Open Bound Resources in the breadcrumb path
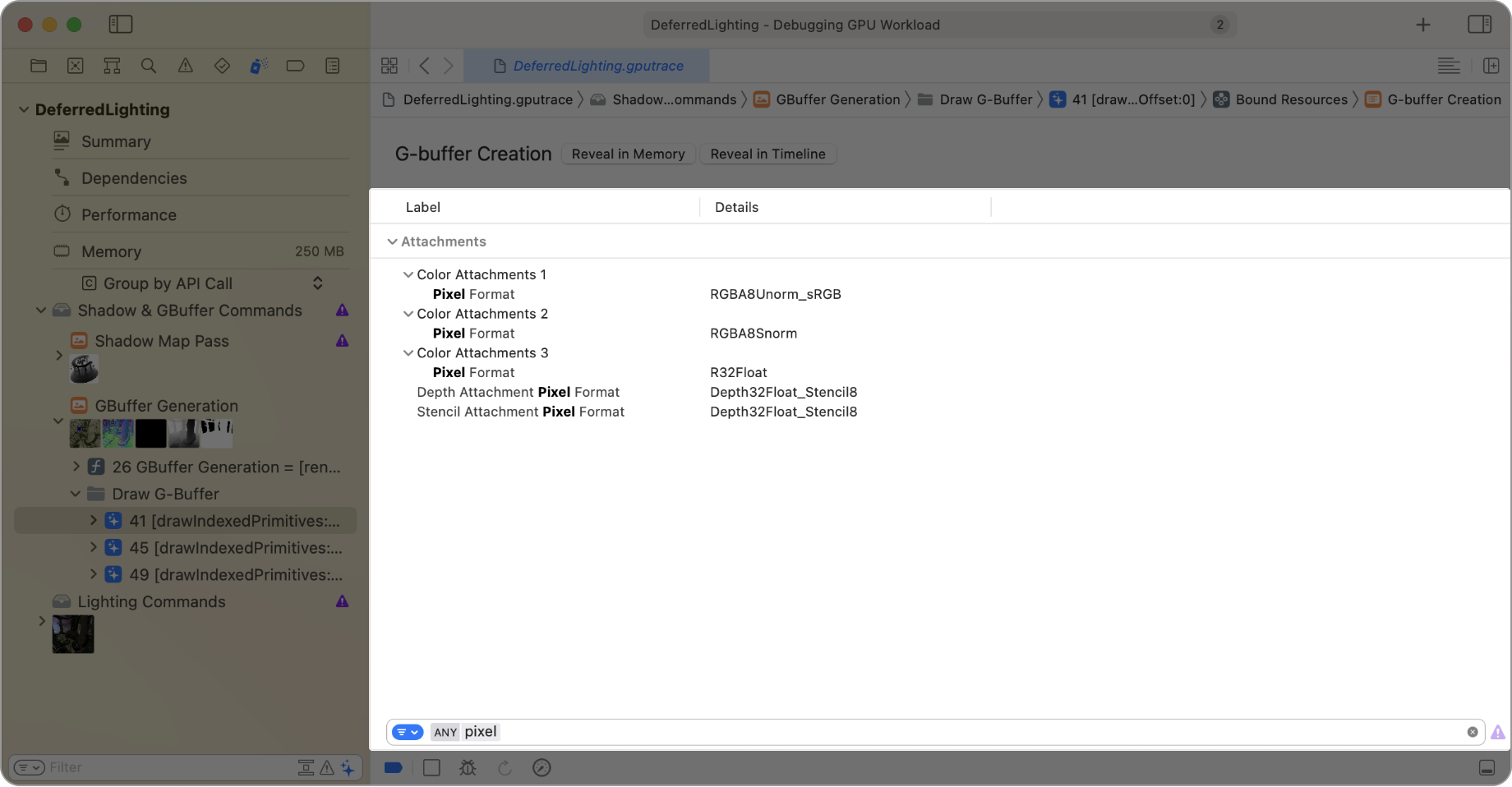 1289,99
